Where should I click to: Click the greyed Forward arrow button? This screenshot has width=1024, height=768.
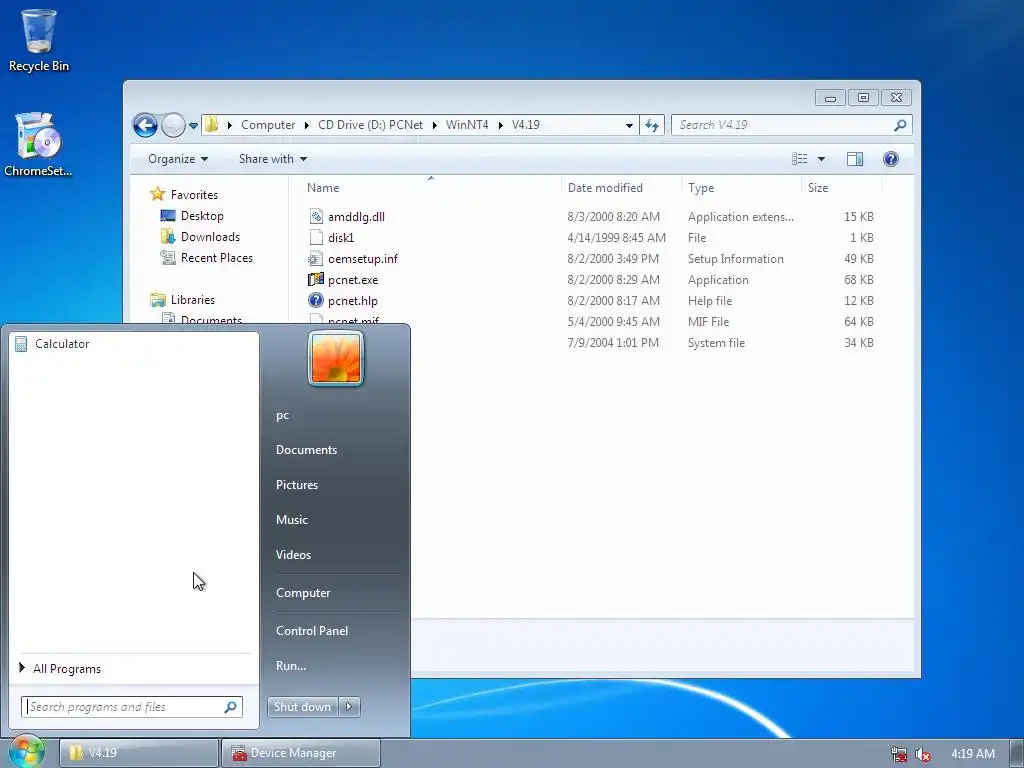coord(173,125)
